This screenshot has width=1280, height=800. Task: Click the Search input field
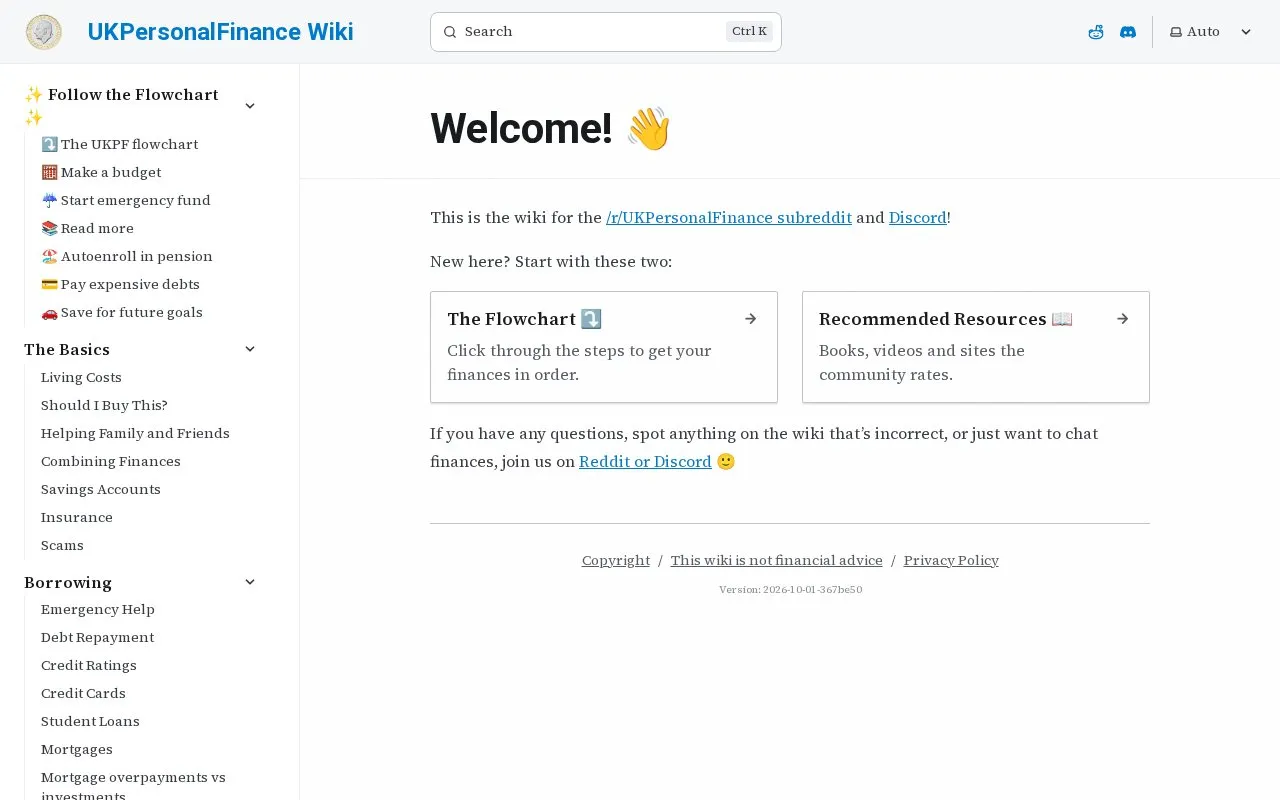point(606,32)
